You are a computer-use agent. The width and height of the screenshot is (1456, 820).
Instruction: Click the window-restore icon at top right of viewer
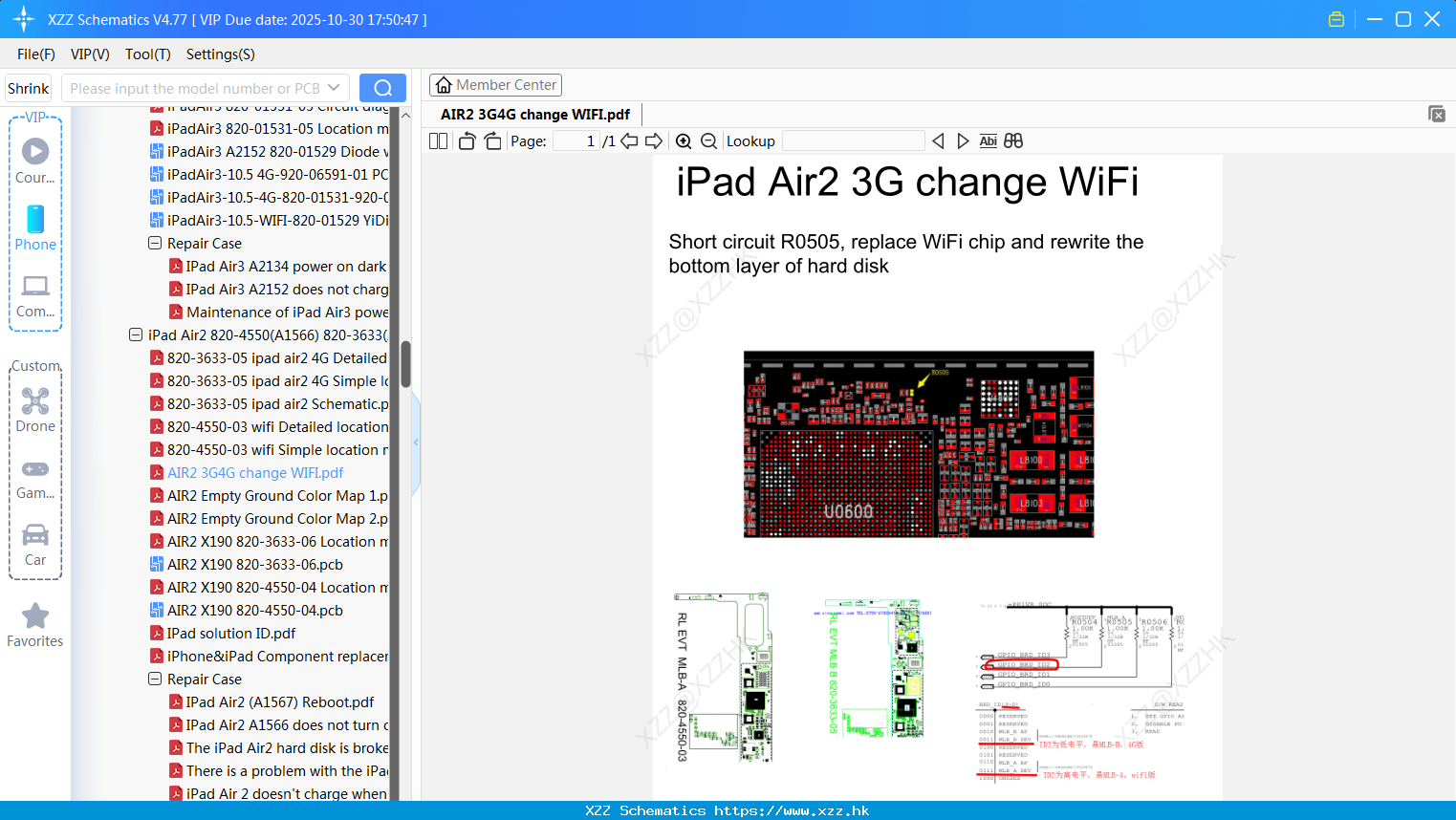coord(1437,114)
